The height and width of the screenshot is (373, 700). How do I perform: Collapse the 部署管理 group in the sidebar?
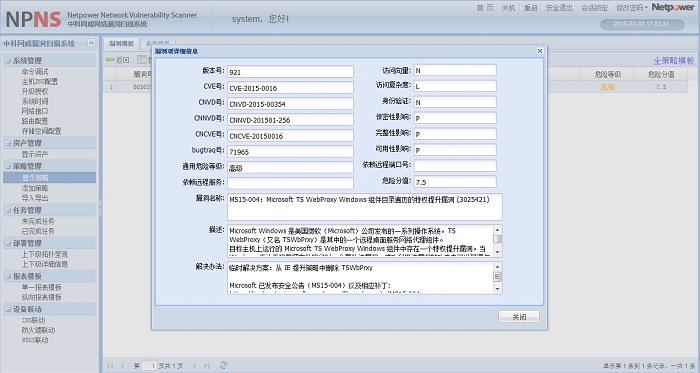point(8,243)
